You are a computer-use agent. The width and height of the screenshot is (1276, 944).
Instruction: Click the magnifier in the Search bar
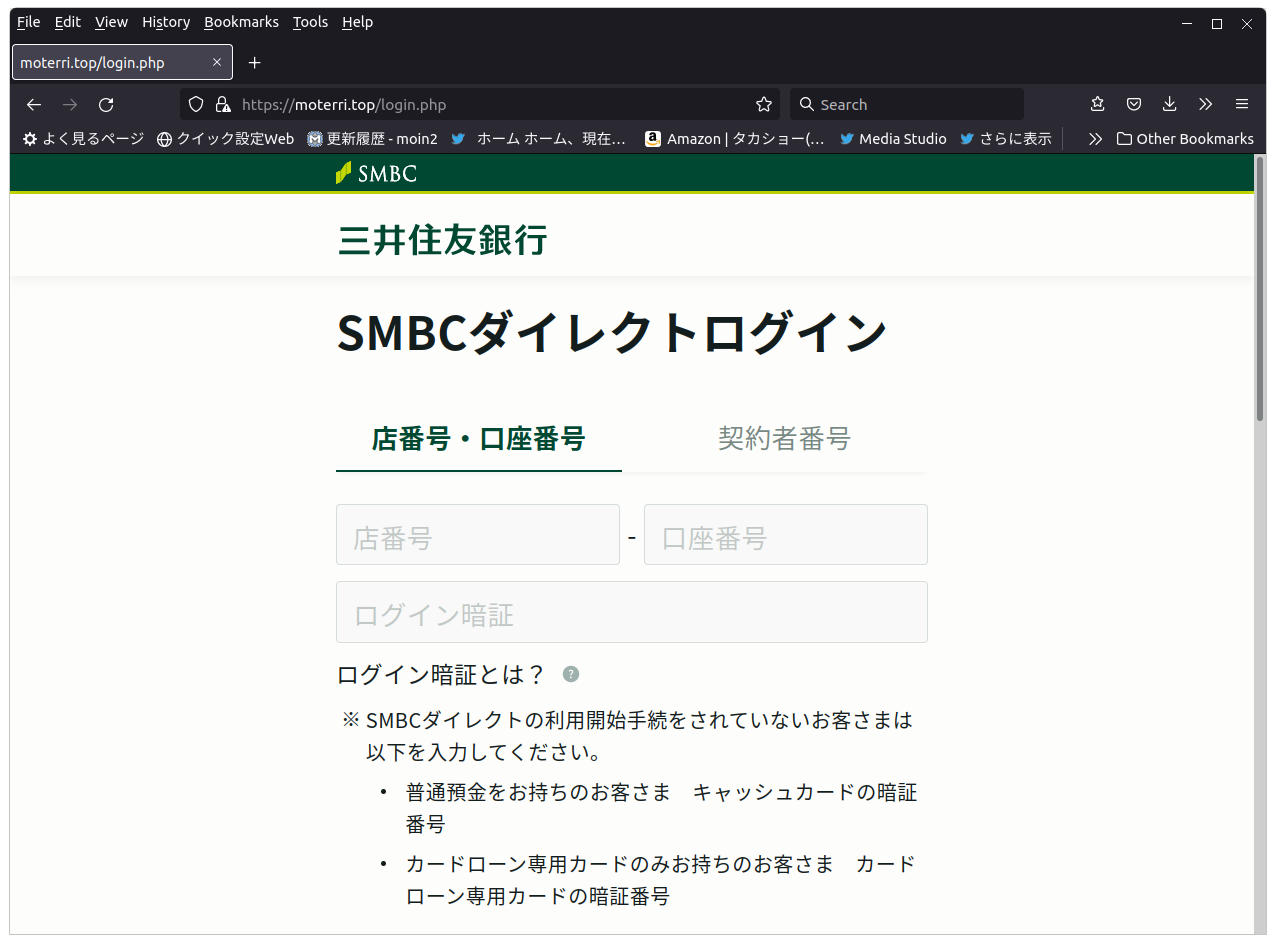(x=806, y=104)
